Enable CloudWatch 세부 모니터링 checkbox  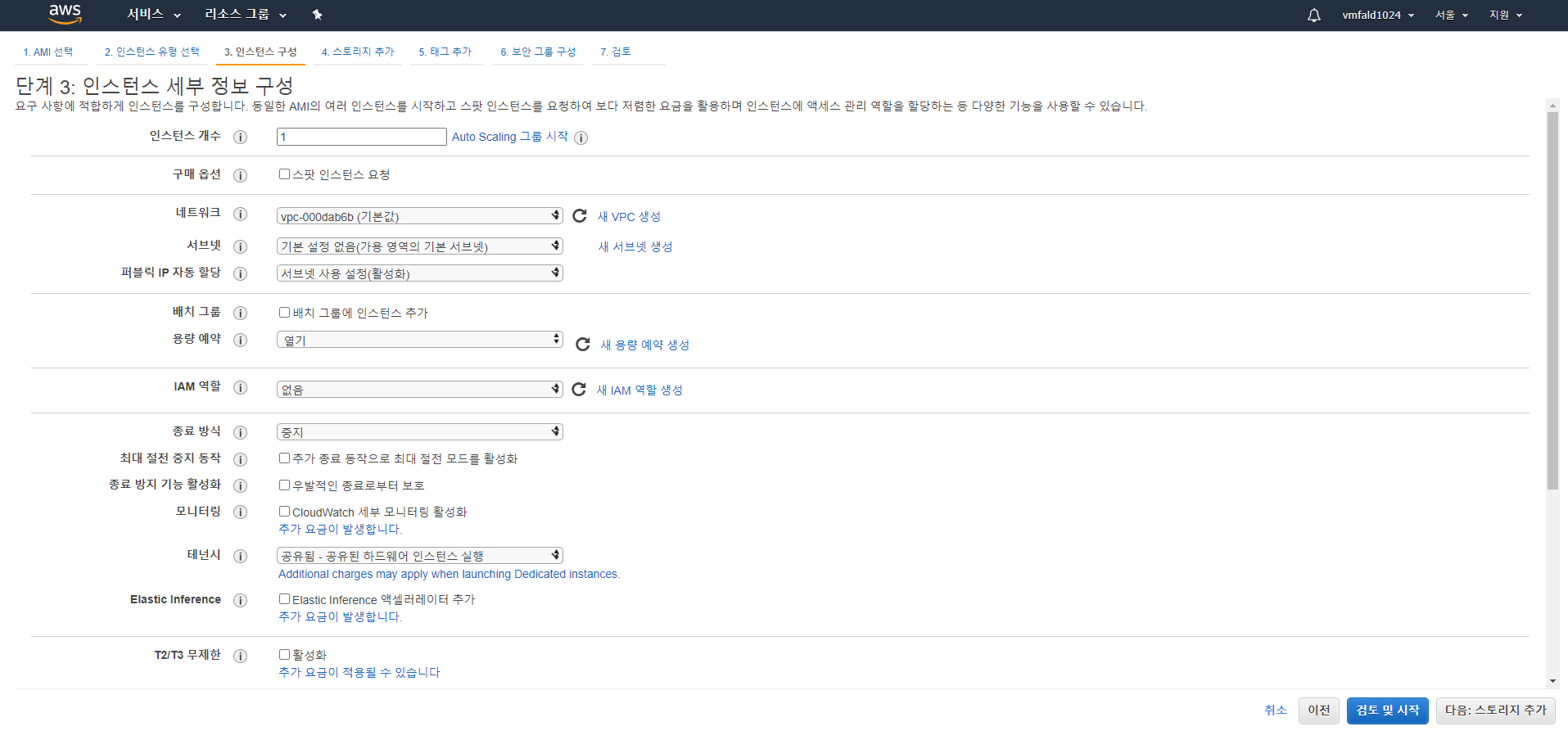pyautogui.click(x=284, y=511)
